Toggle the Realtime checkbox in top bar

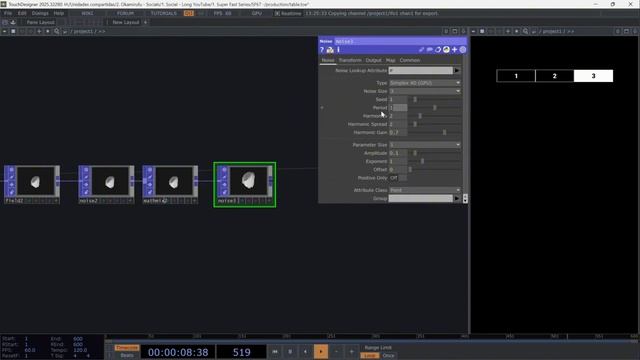coord(277,13)
